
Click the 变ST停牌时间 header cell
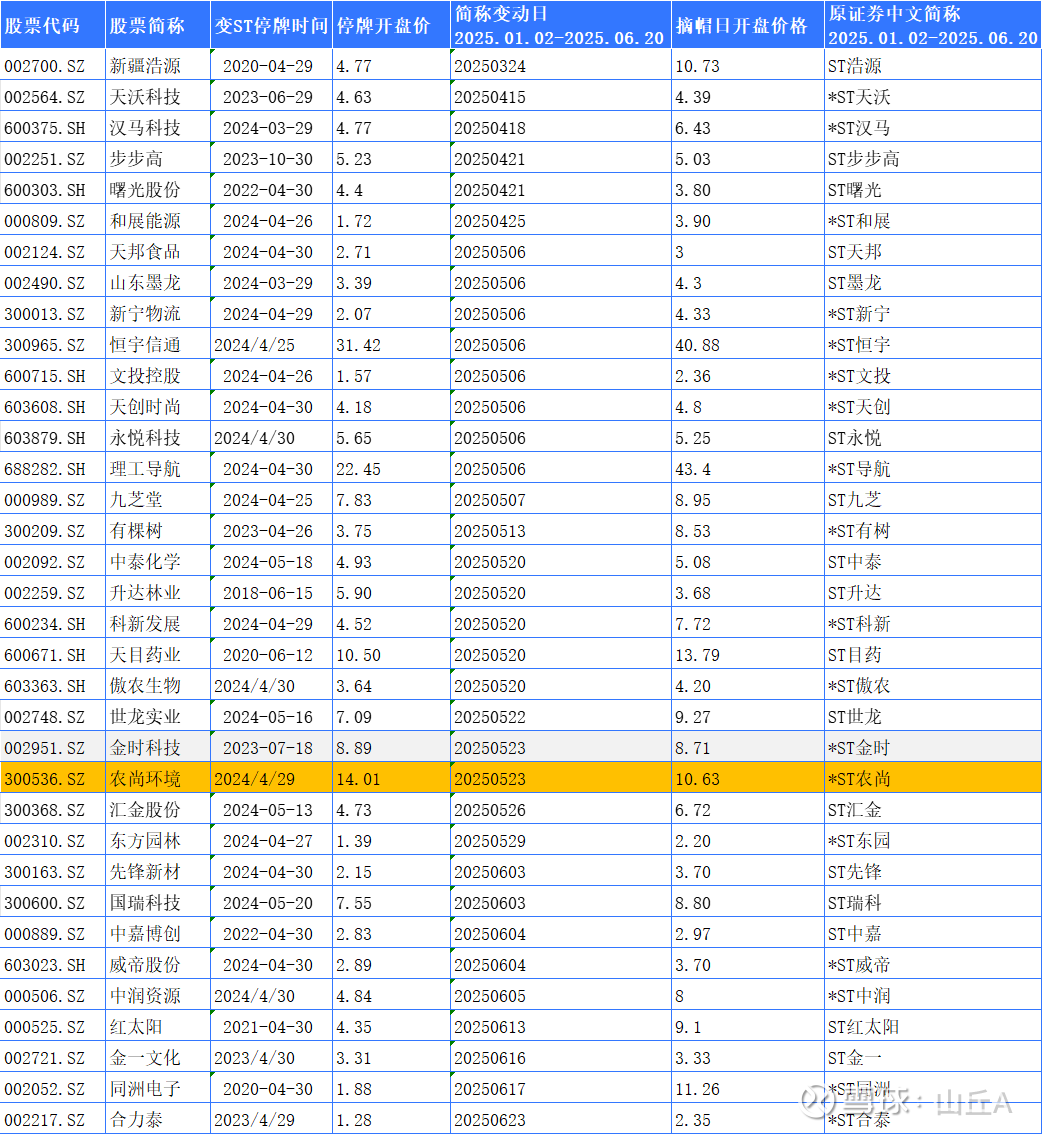click(x=271, y=25)
